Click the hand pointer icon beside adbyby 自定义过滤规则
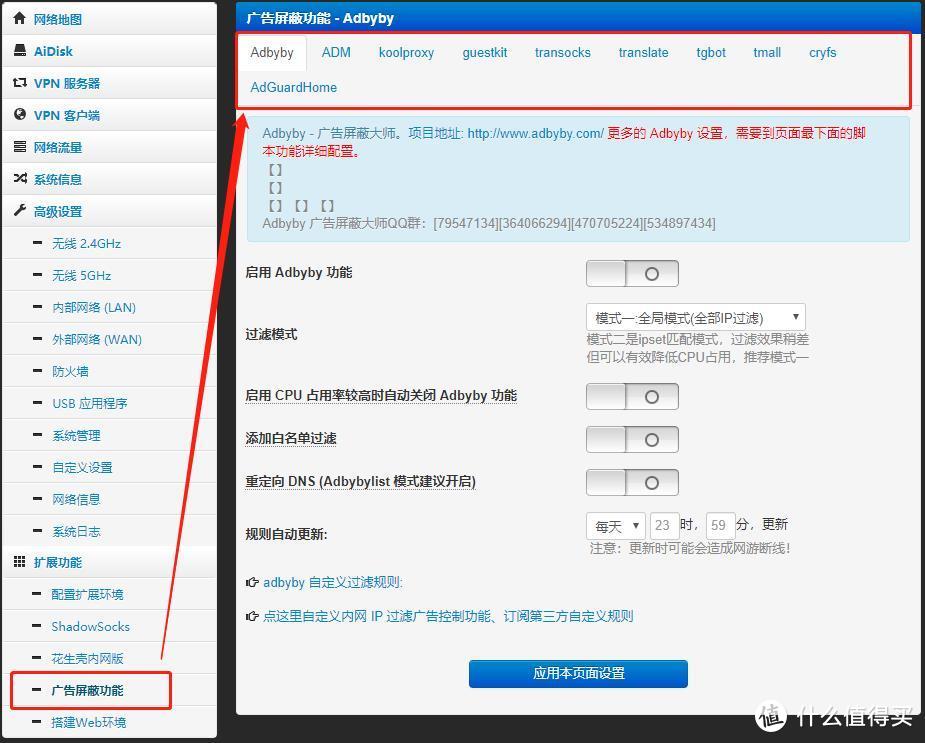The height and width of the screenshot is (743, 925). [x=252, y=582]
